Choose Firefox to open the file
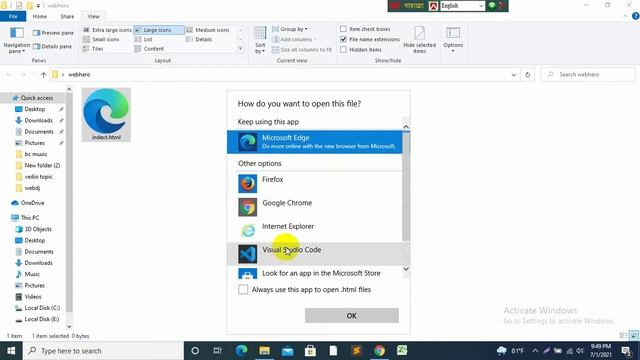The width and height of the screenshot is (640, 360). pyautogui.click(x=314, y=183)
